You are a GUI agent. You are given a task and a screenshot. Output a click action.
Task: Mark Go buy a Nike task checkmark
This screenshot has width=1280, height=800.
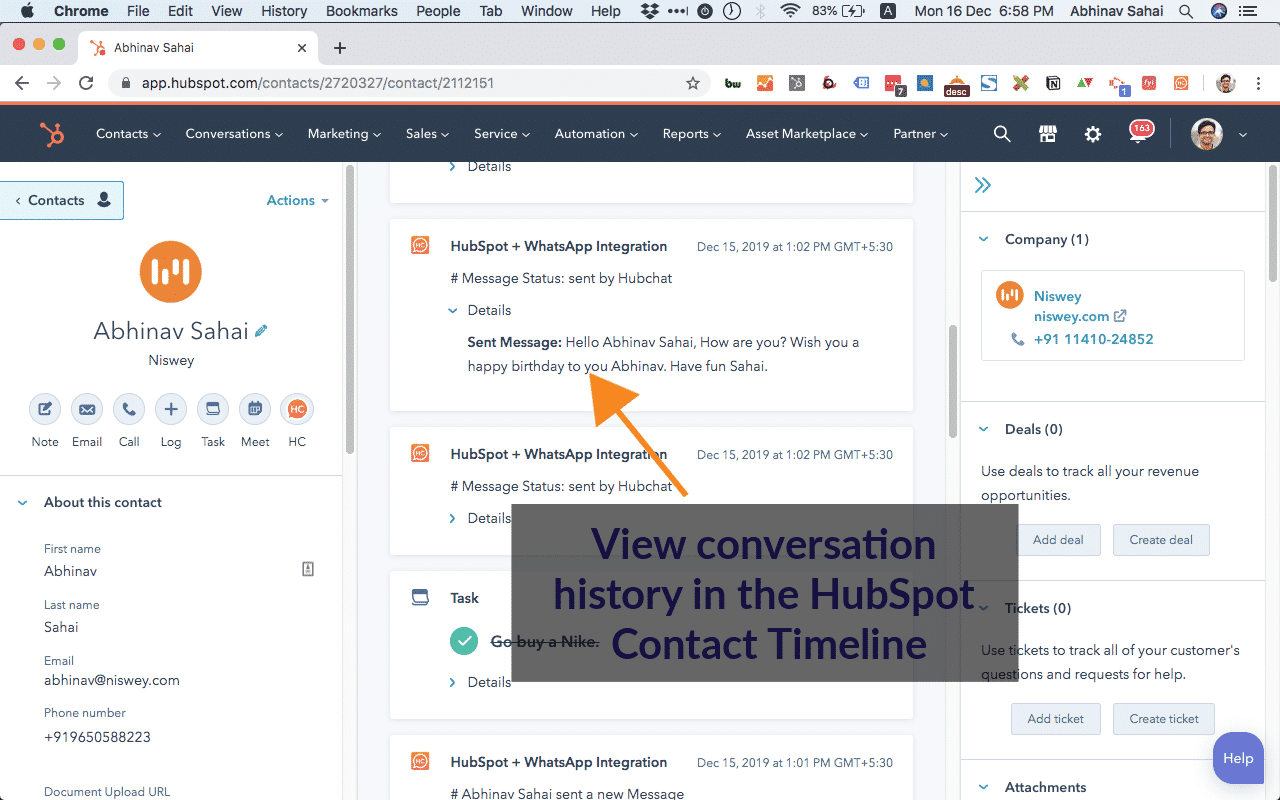click(464, 641)
